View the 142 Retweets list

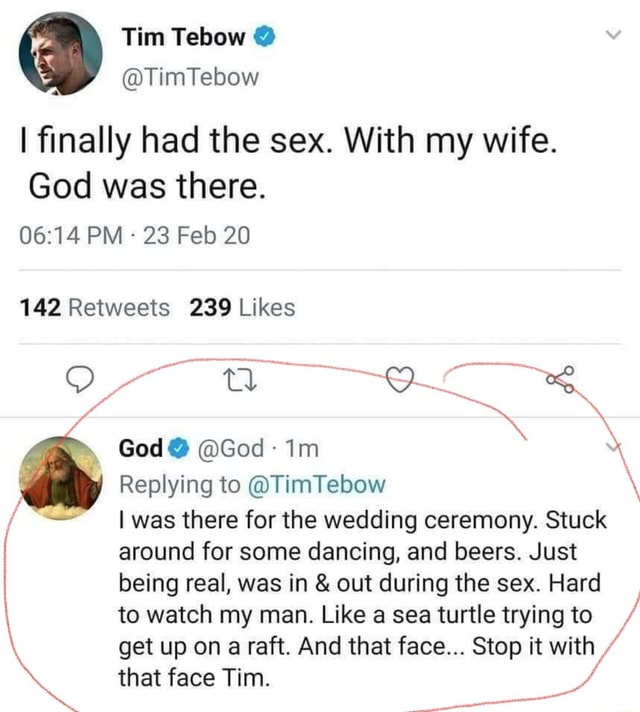point(95,308)
